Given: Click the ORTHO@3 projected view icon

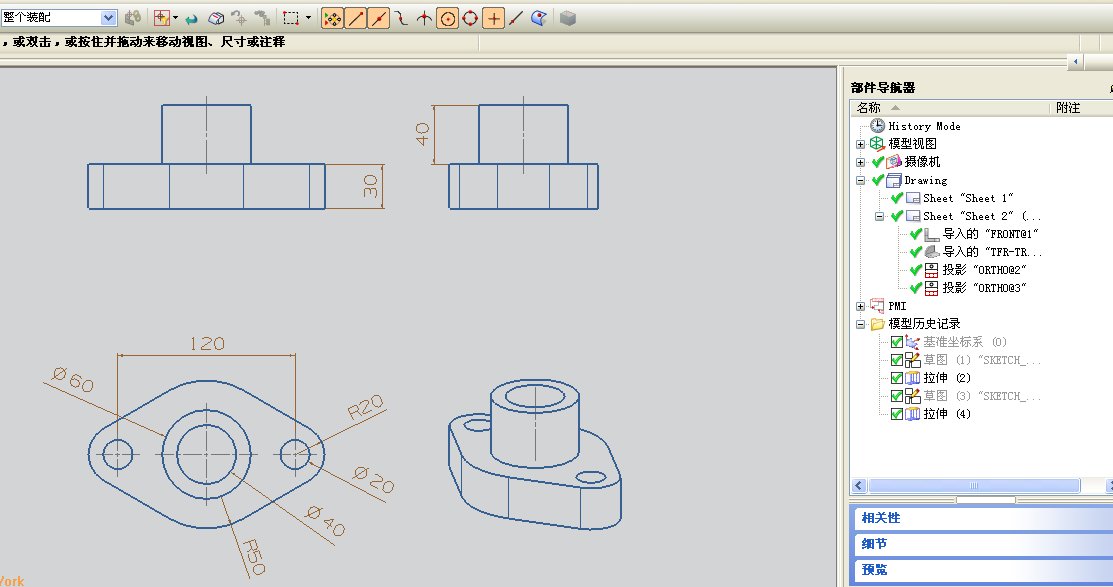Looking at the screenshot, I should pos(931,287).
